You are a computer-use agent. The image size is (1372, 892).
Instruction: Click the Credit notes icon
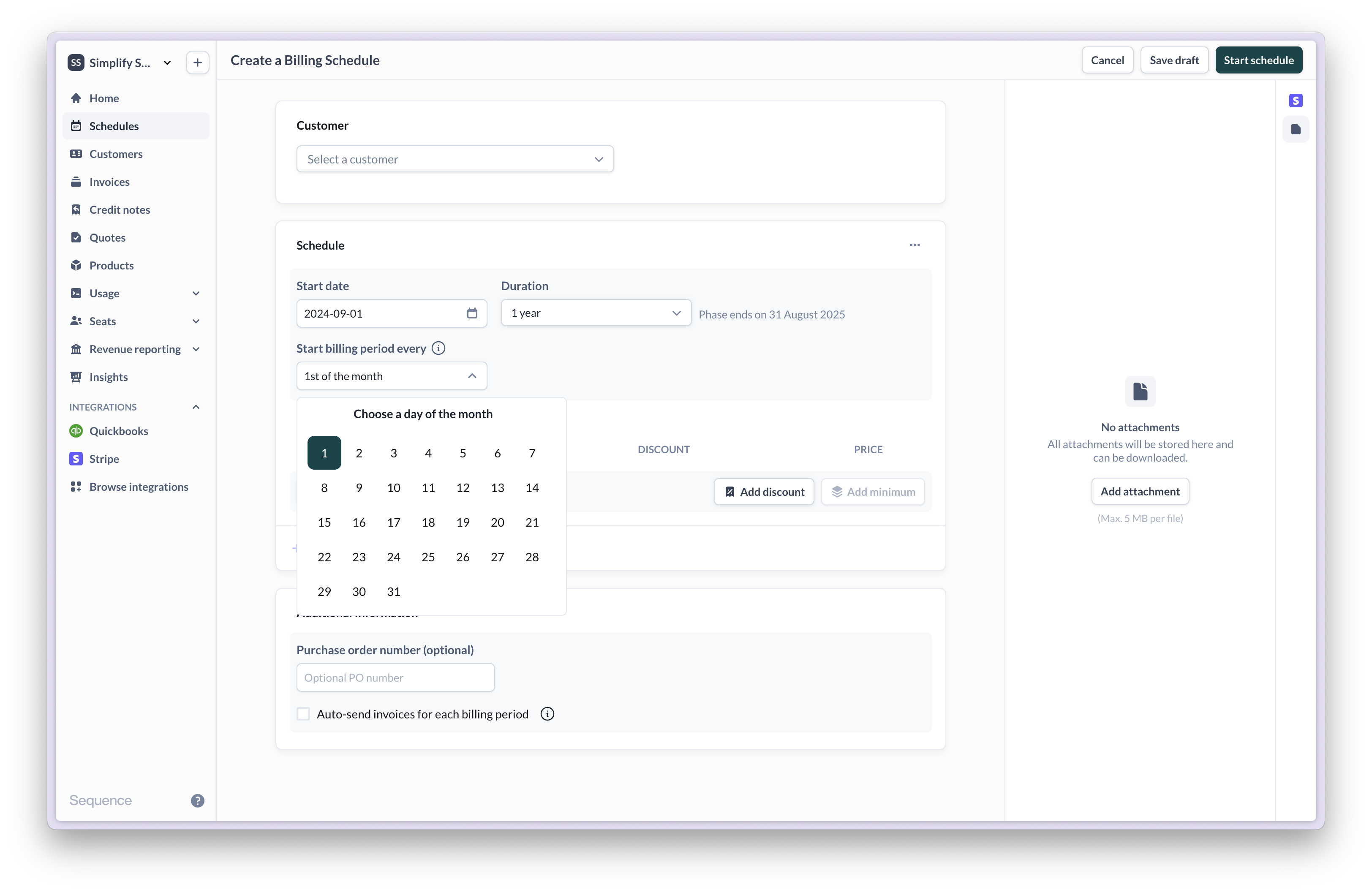pyautogui.click(x=76, y=210)
